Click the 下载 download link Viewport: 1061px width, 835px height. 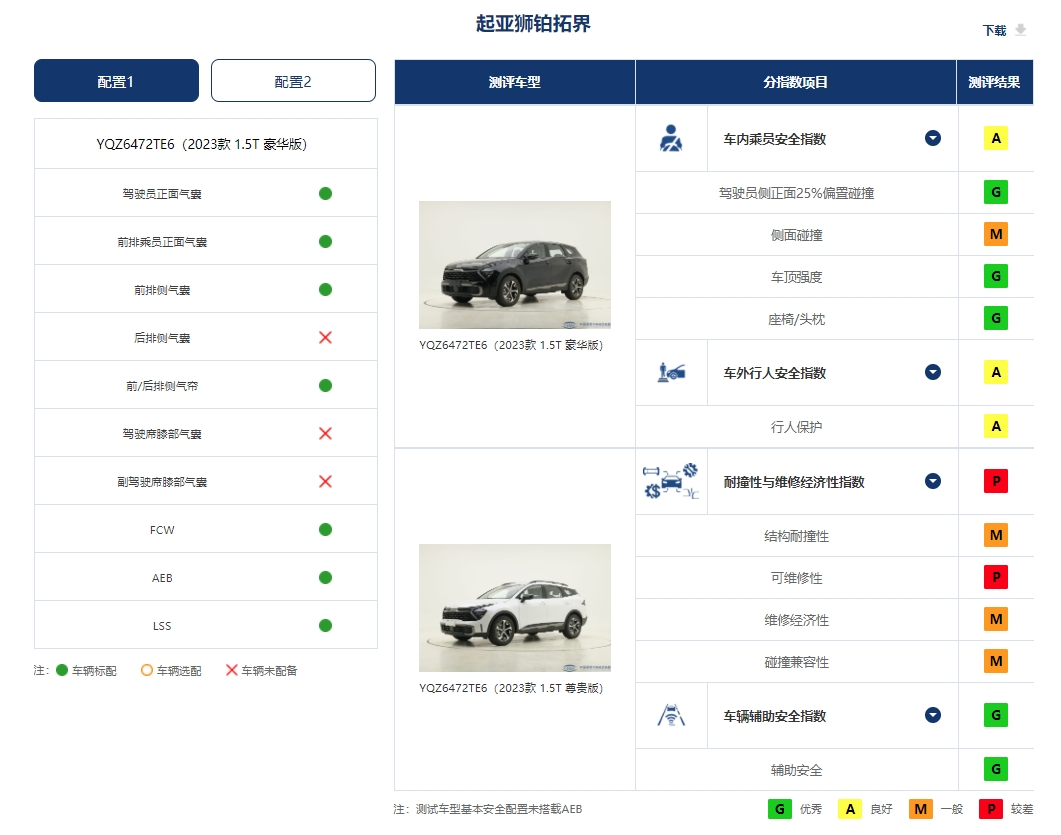pyautogui.click(x=994, y=31)
